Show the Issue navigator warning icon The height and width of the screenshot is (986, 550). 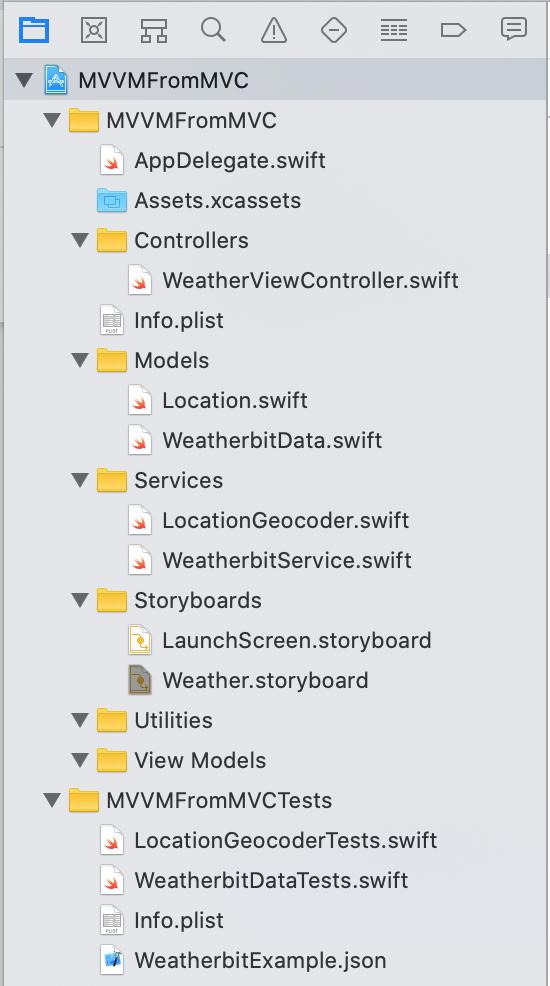[273, 30]
